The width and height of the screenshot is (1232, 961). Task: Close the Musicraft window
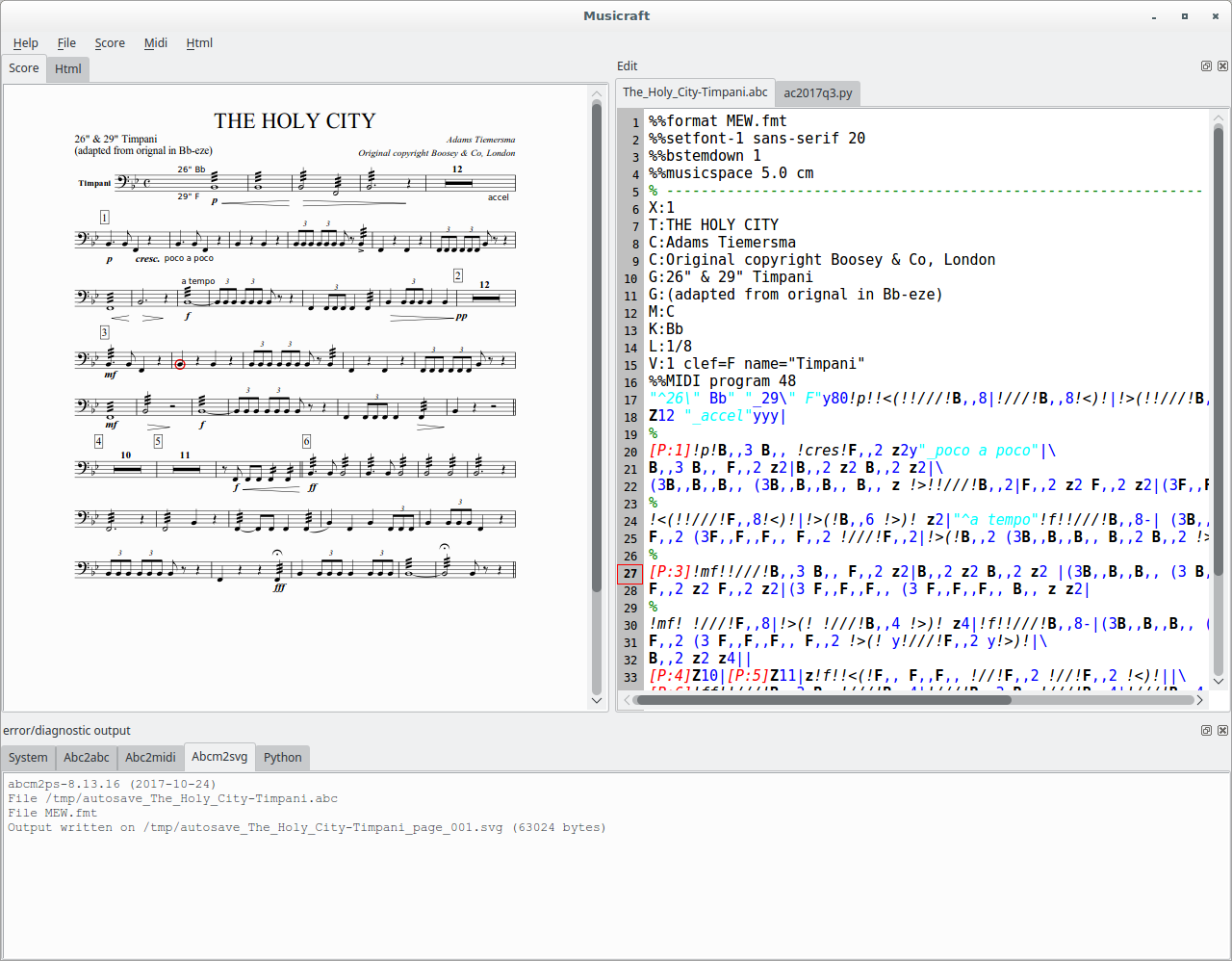tap(1215, 16)
